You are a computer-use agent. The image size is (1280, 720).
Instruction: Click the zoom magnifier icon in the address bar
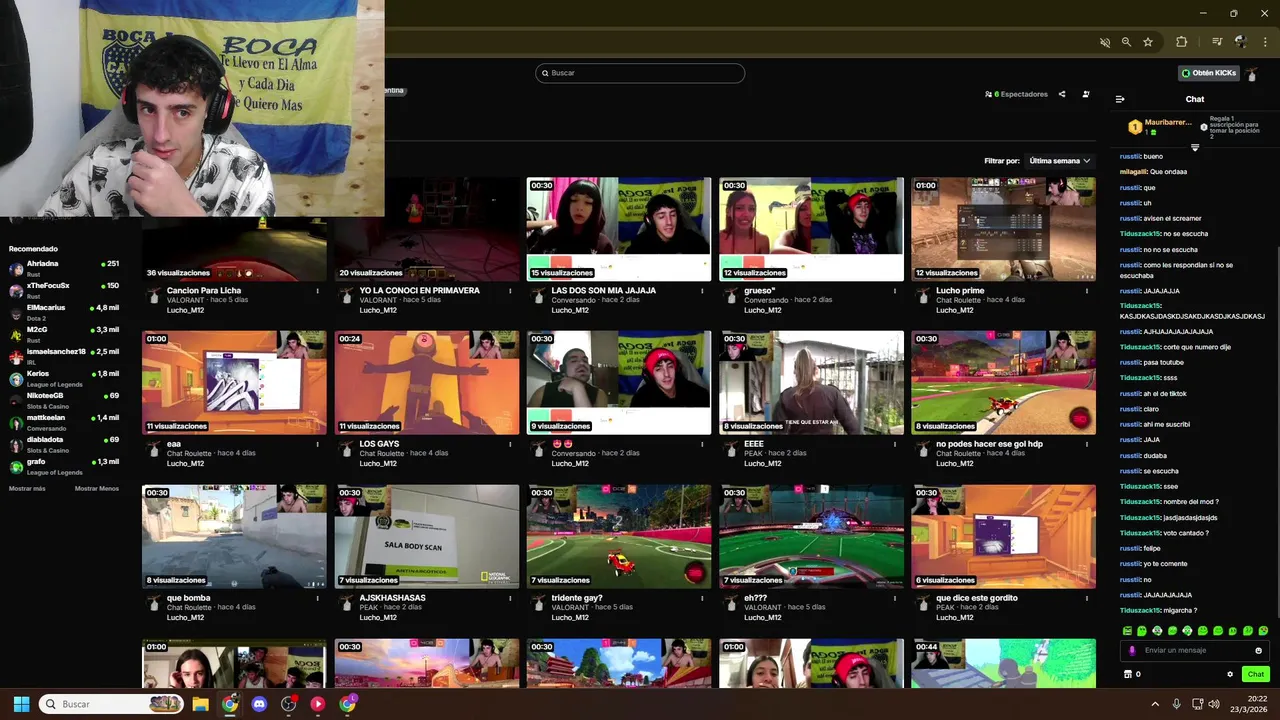(x=1126, y=42)
